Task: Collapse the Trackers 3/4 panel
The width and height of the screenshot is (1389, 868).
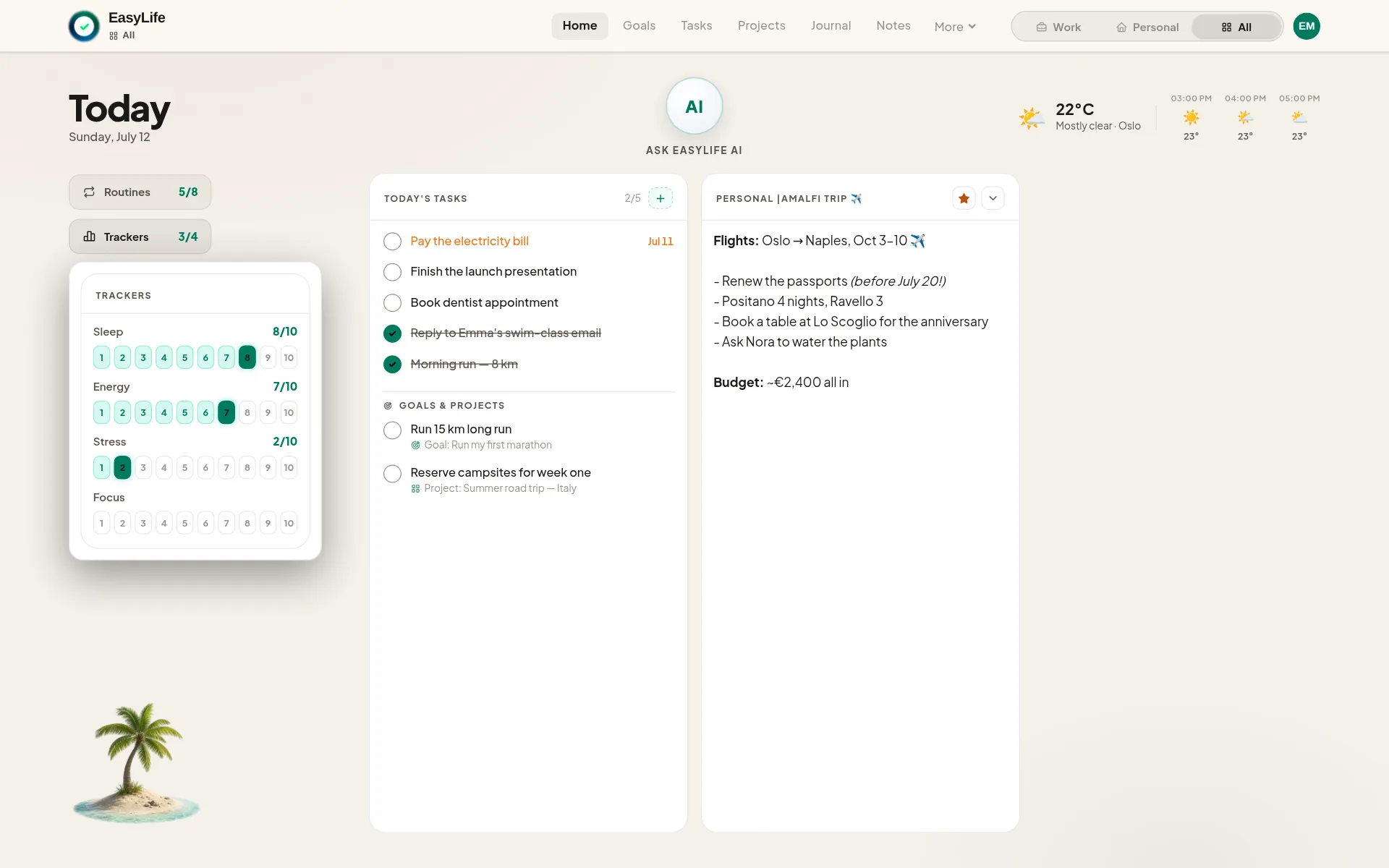Action: [x=140, y=237]
